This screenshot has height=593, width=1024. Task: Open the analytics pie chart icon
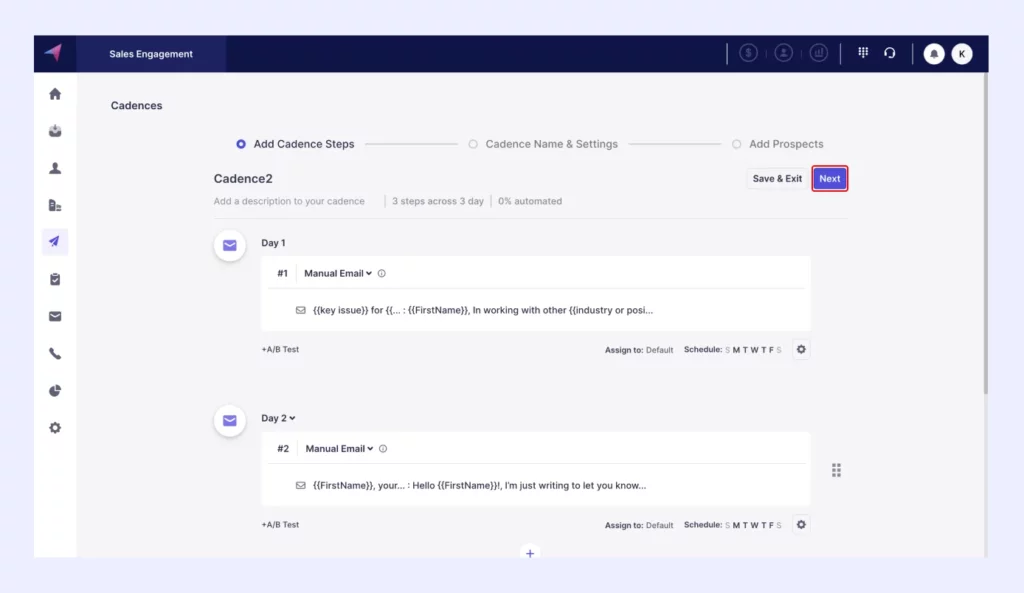(55, 391)
